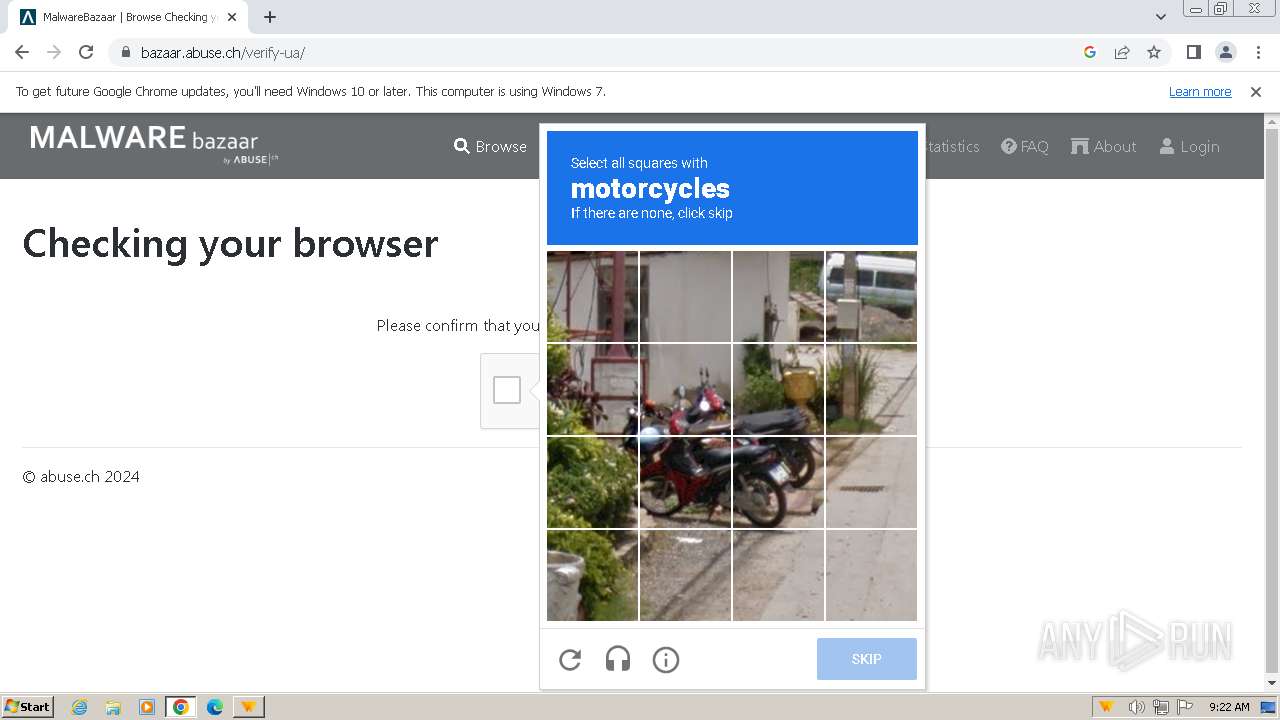Viewport: 1280px width, 720px height.
Task: Open the Learn more link
Action: 1200,91
